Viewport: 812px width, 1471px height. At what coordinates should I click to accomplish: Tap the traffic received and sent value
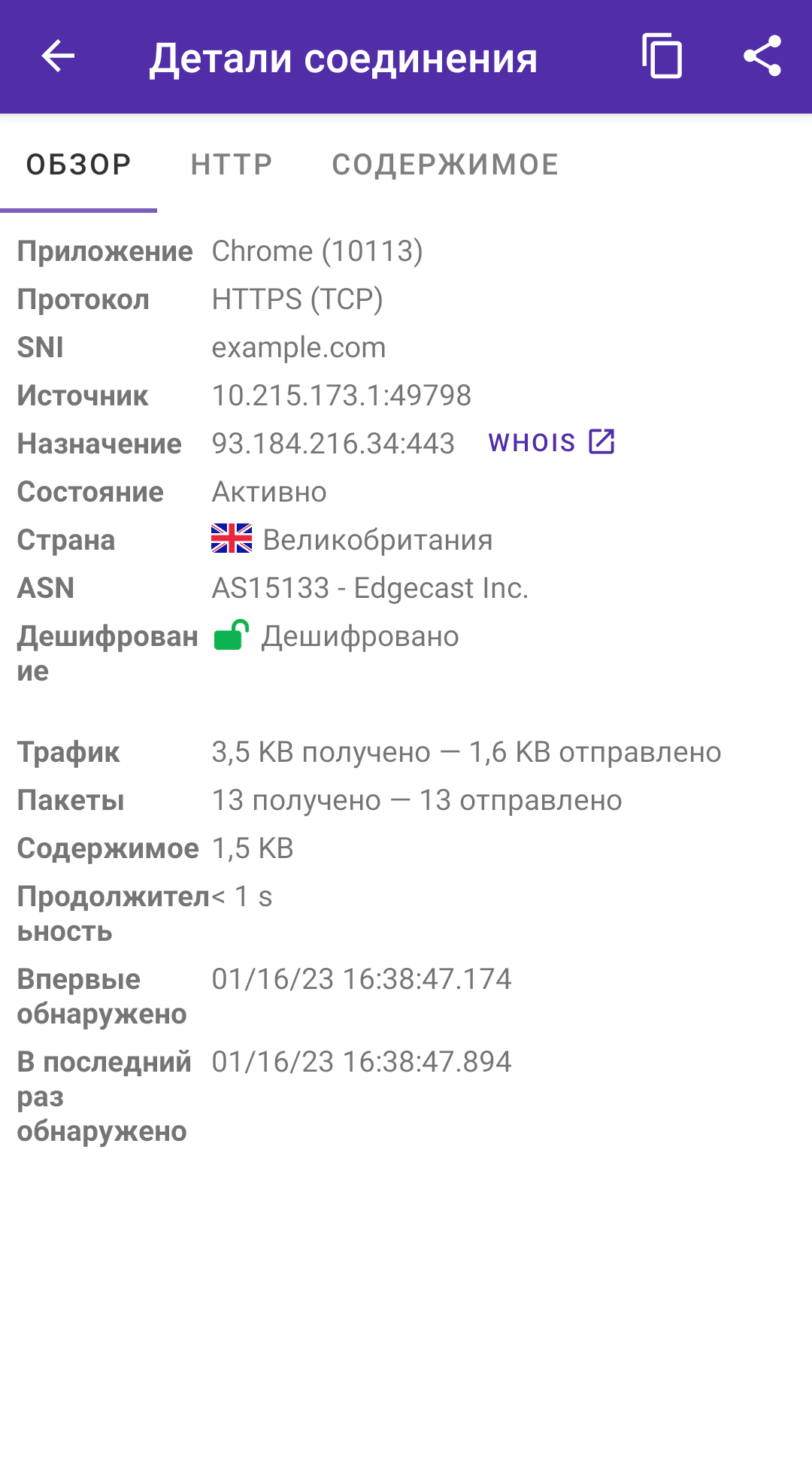(x=466, y=752)
